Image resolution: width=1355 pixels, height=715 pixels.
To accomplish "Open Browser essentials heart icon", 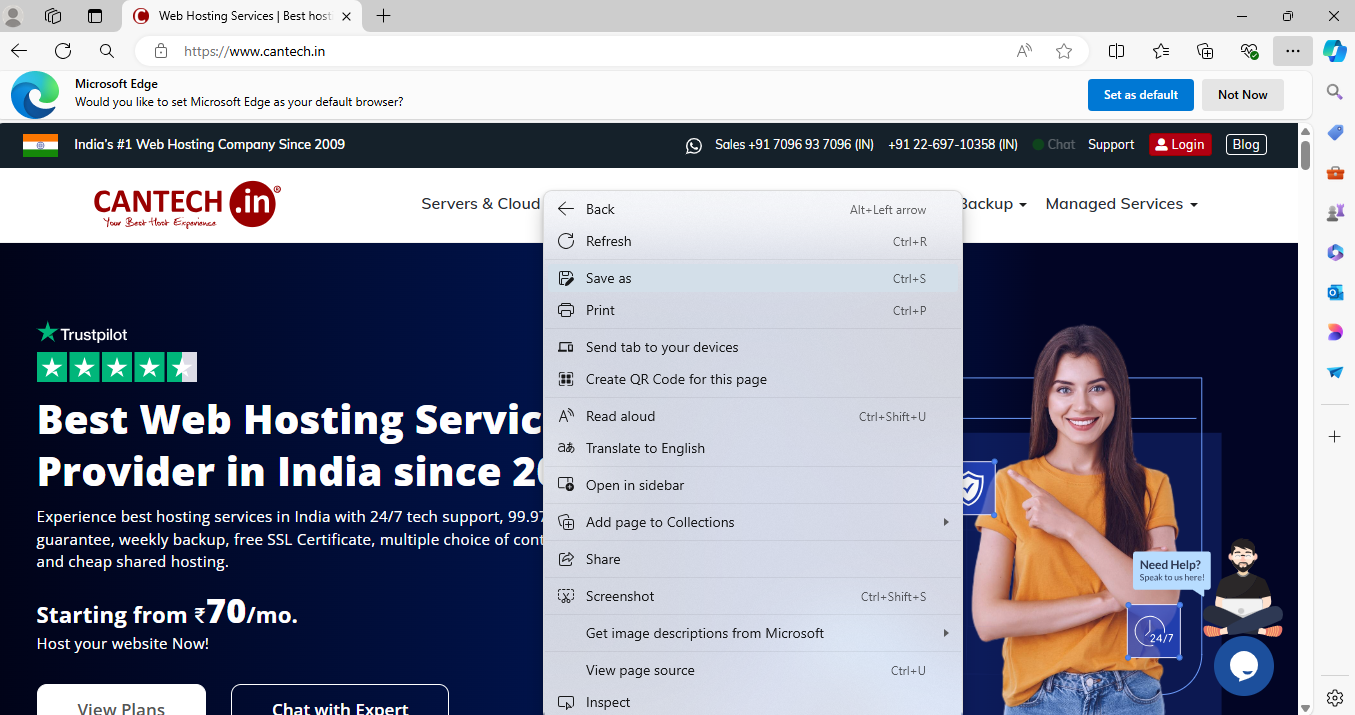I will [1249, 51].
